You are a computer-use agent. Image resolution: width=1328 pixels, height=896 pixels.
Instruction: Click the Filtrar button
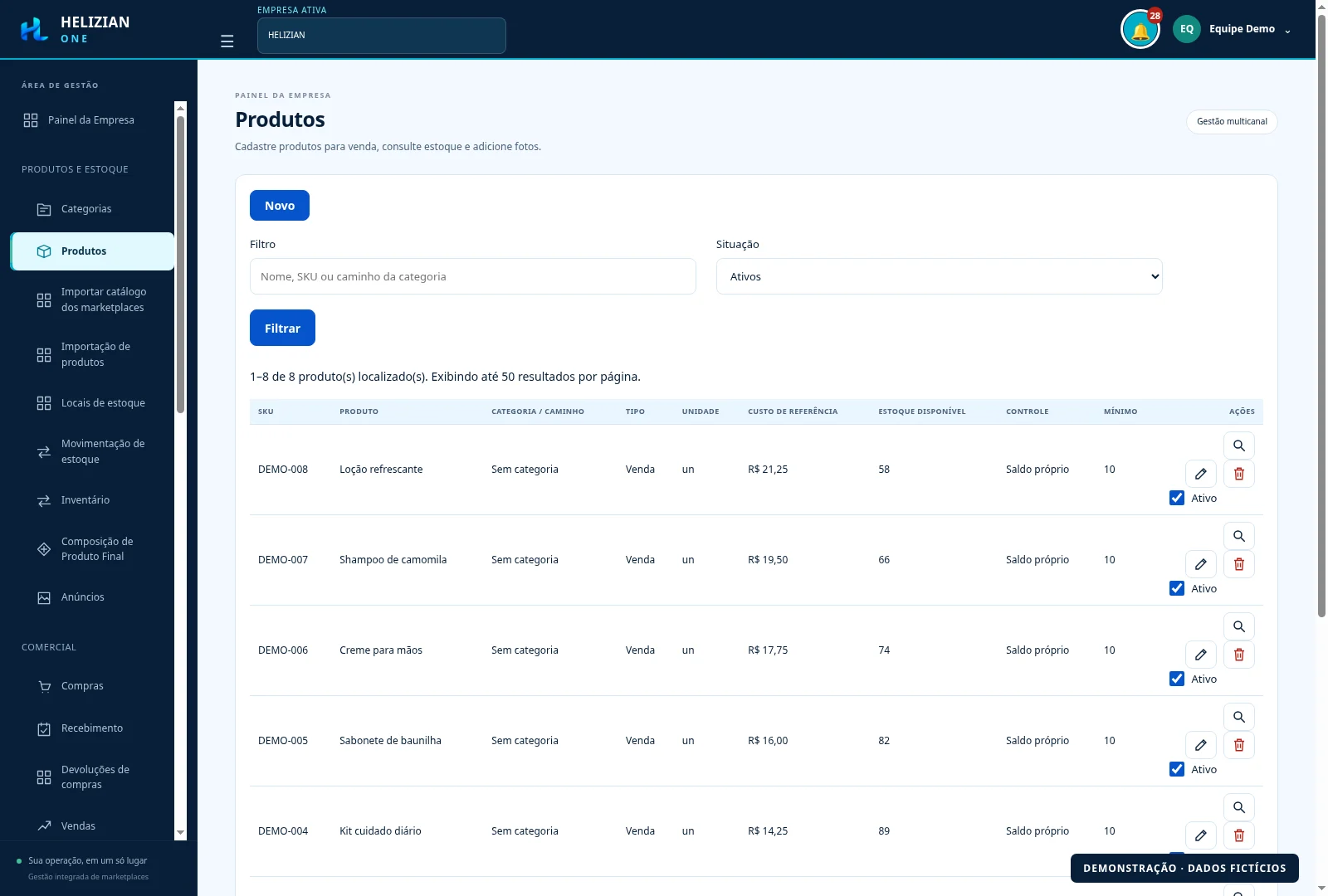pos(282,328)
